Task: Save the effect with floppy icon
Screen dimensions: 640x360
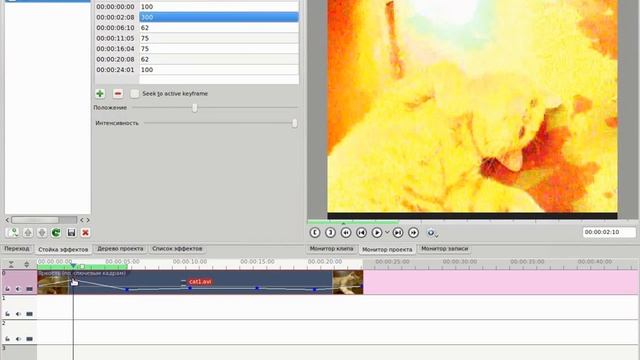Action: 71,233
